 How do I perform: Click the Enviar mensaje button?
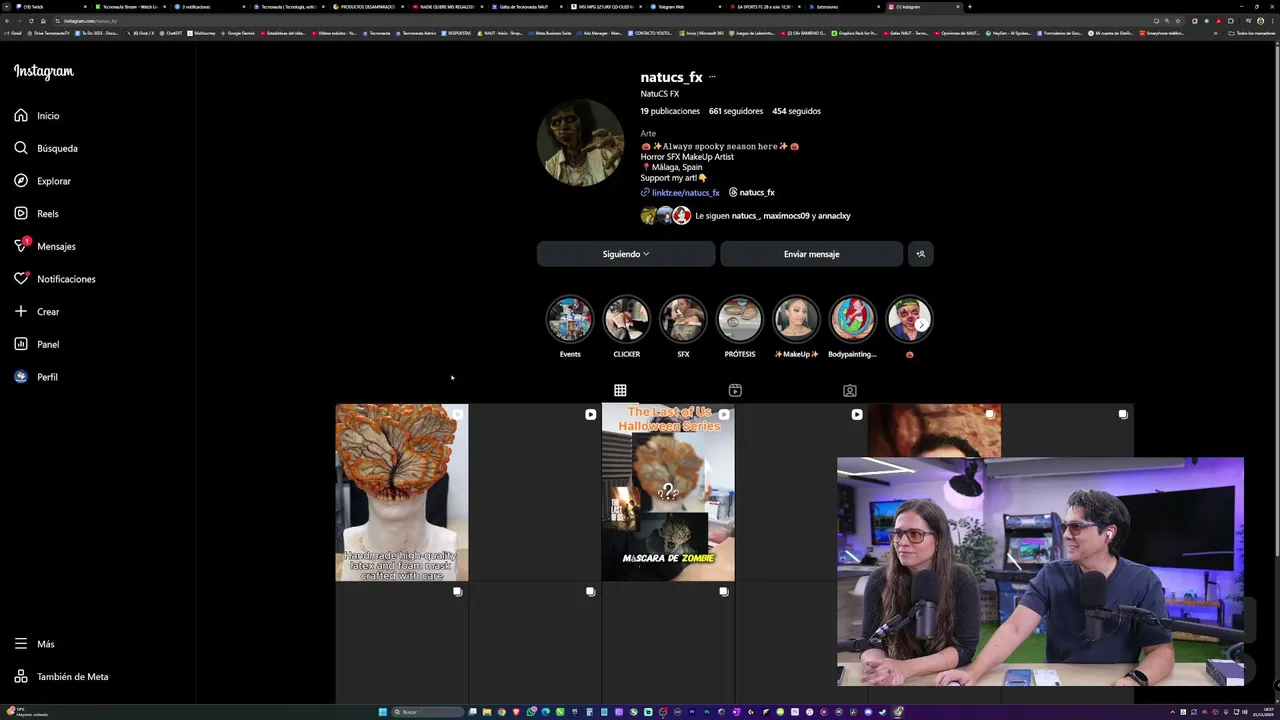tap(811, 254)
